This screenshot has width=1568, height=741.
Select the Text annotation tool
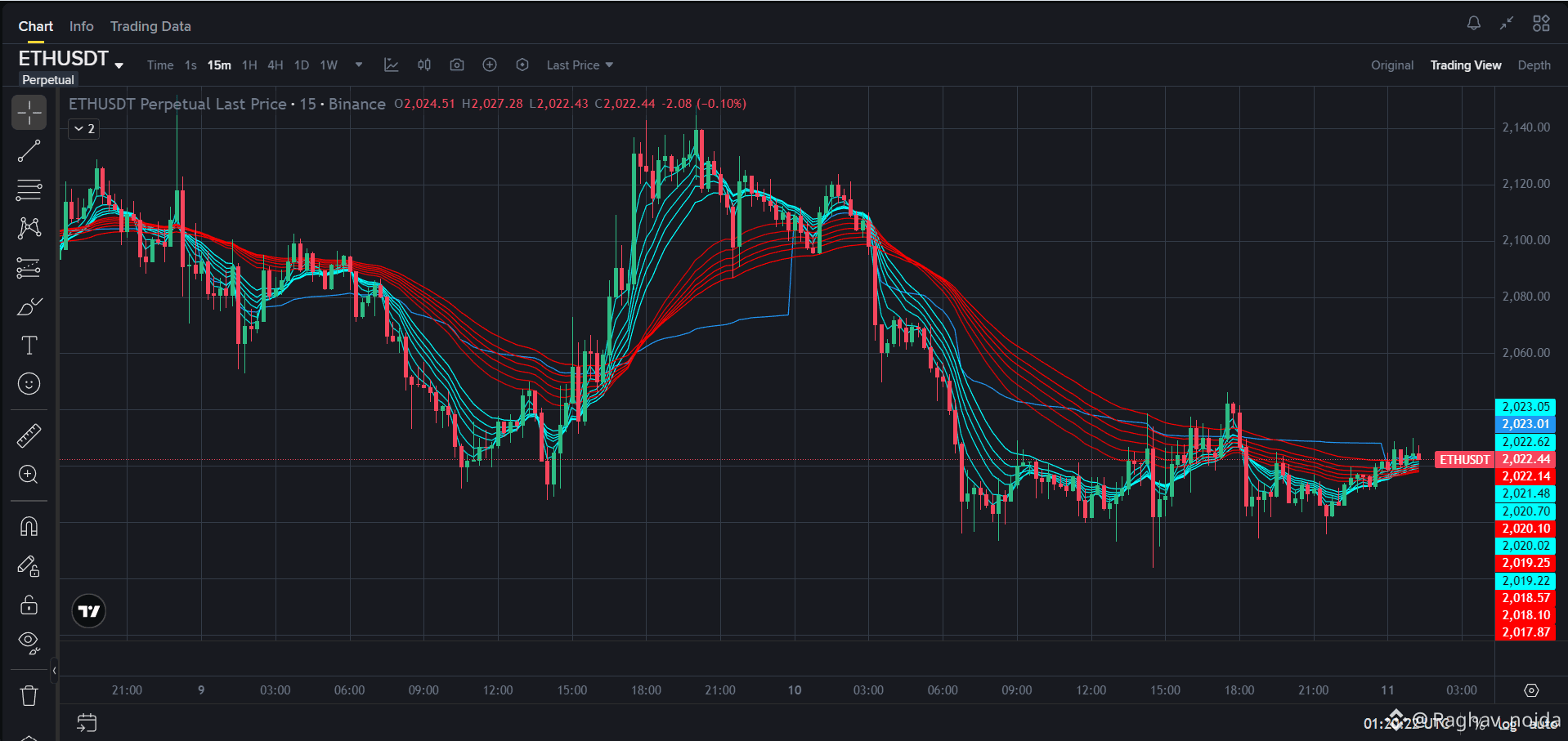tap(29, 345)
